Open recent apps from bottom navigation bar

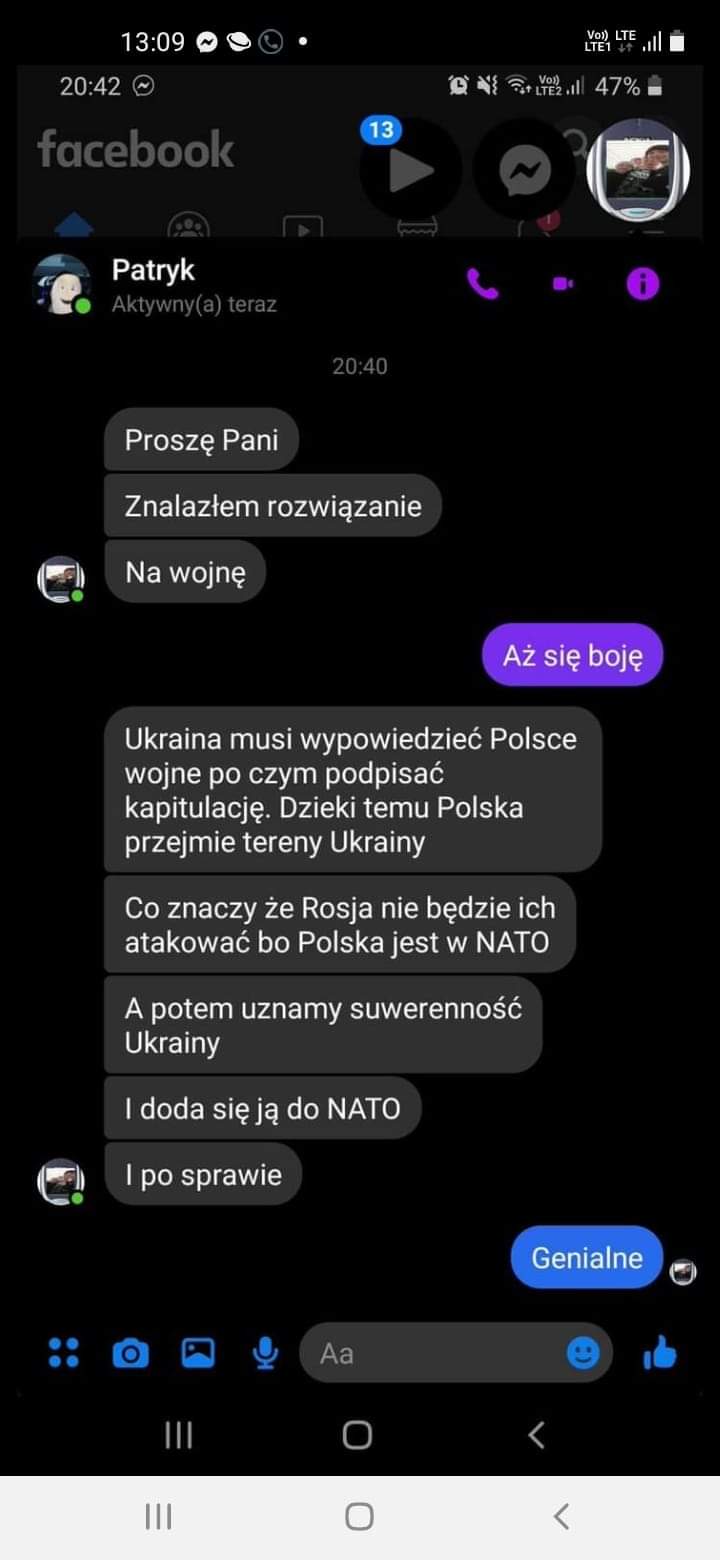coord(158,1517)
